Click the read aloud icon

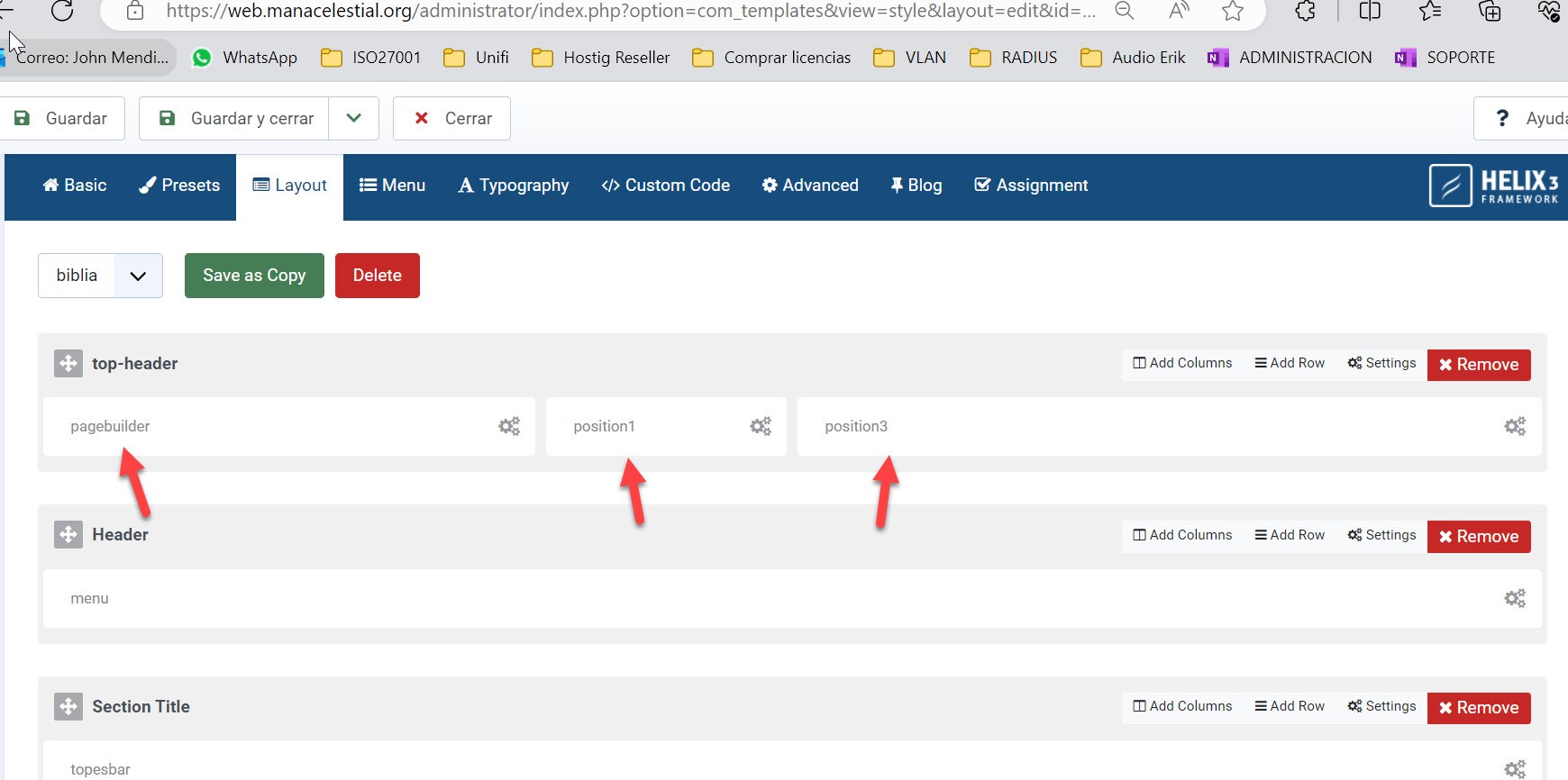tap(1179, 11)
